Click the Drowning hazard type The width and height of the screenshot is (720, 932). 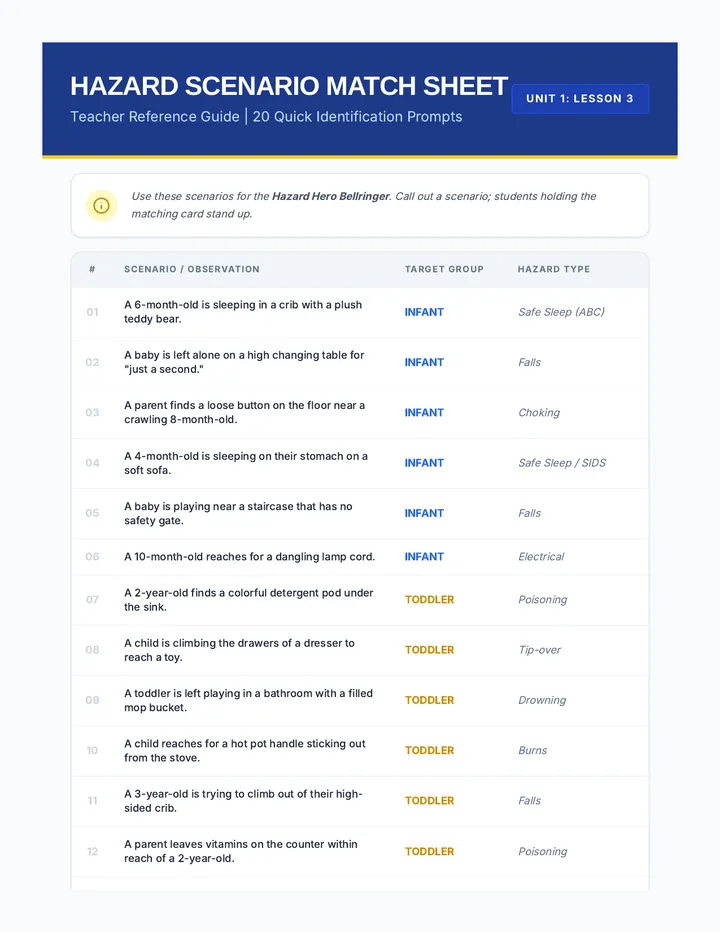tap(542, 700)
